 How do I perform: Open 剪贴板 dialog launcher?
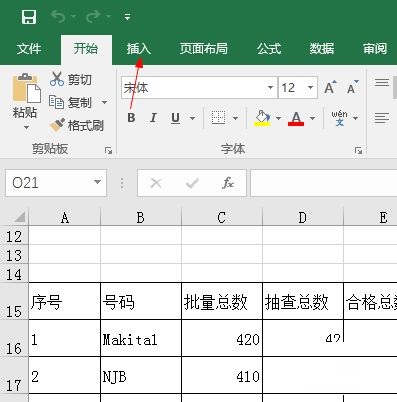click(108, 151)
